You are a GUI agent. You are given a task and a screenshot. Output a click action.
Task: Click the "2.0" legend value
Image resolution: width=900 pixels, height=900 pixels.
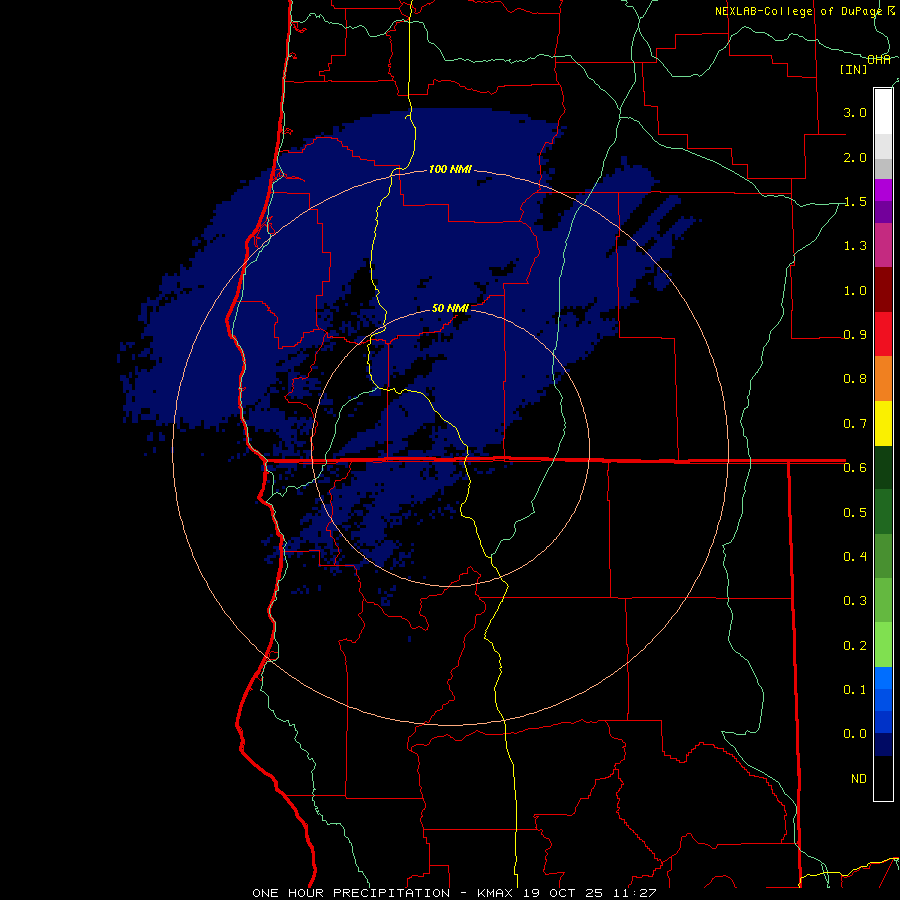(855, 157)
